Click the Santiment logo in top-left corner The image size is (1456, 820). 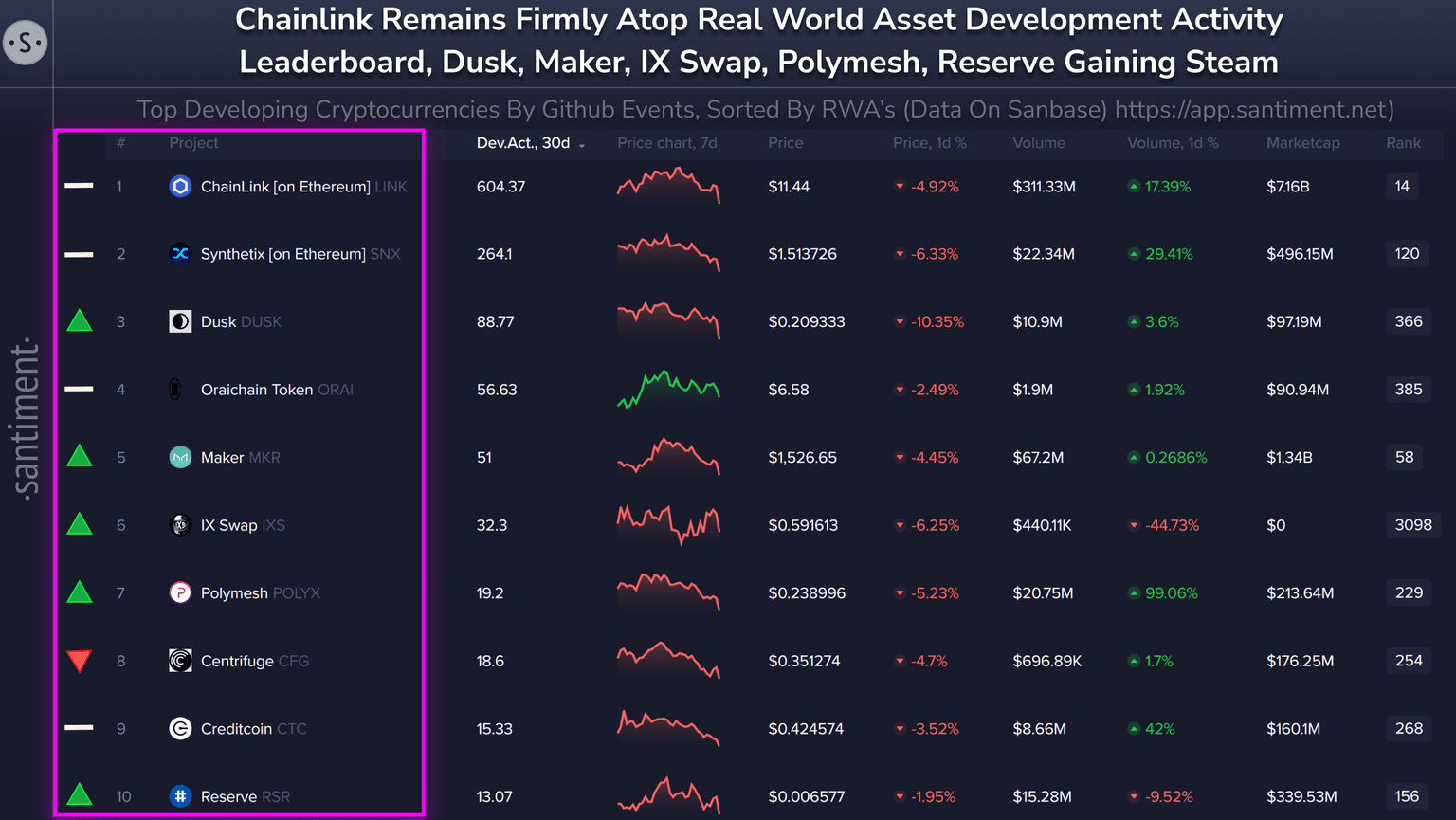[x=26, y=43]
